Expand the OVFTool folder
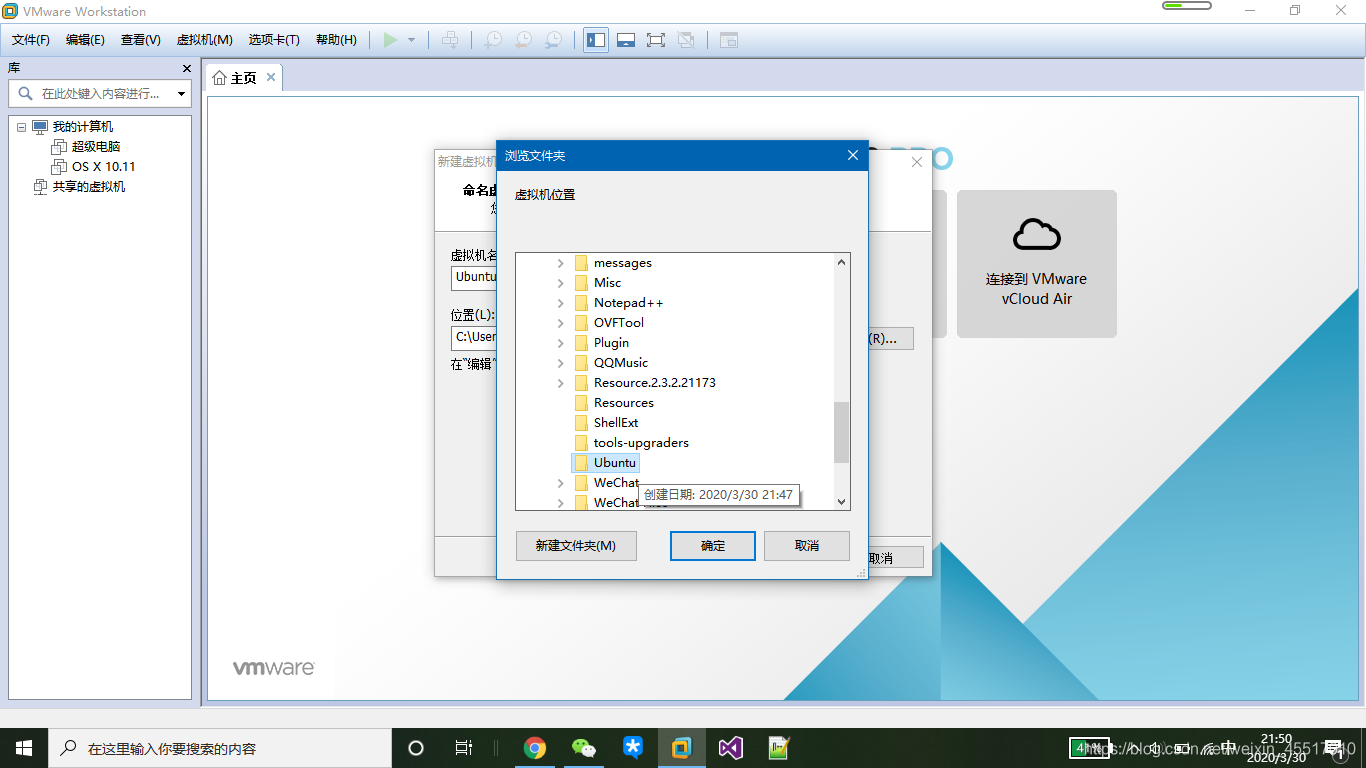This screenshot has width=1366, height=768. [561, 323]
